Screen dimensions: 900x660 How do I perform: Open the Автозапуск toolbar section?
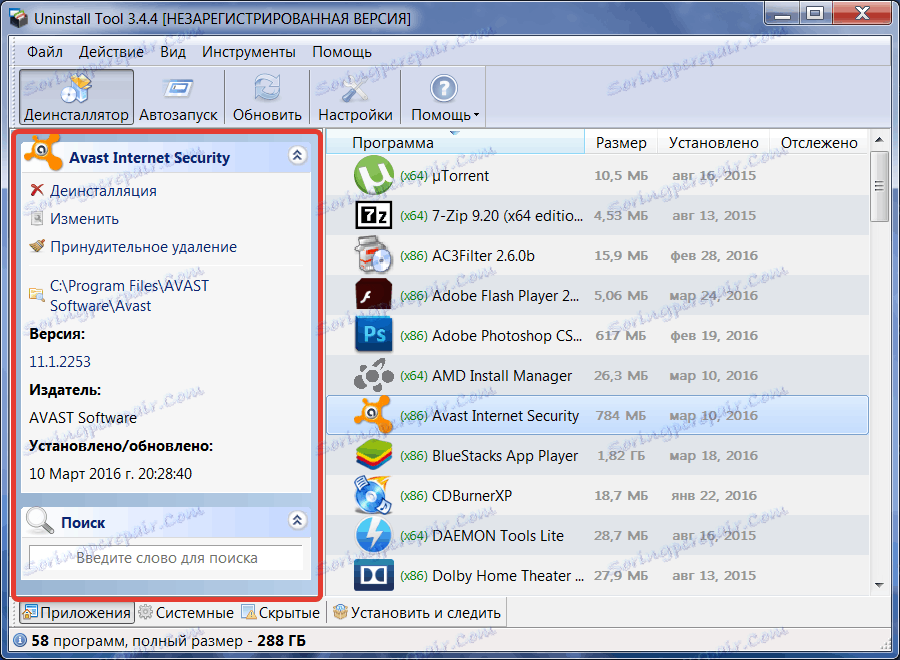coord(179,96)
